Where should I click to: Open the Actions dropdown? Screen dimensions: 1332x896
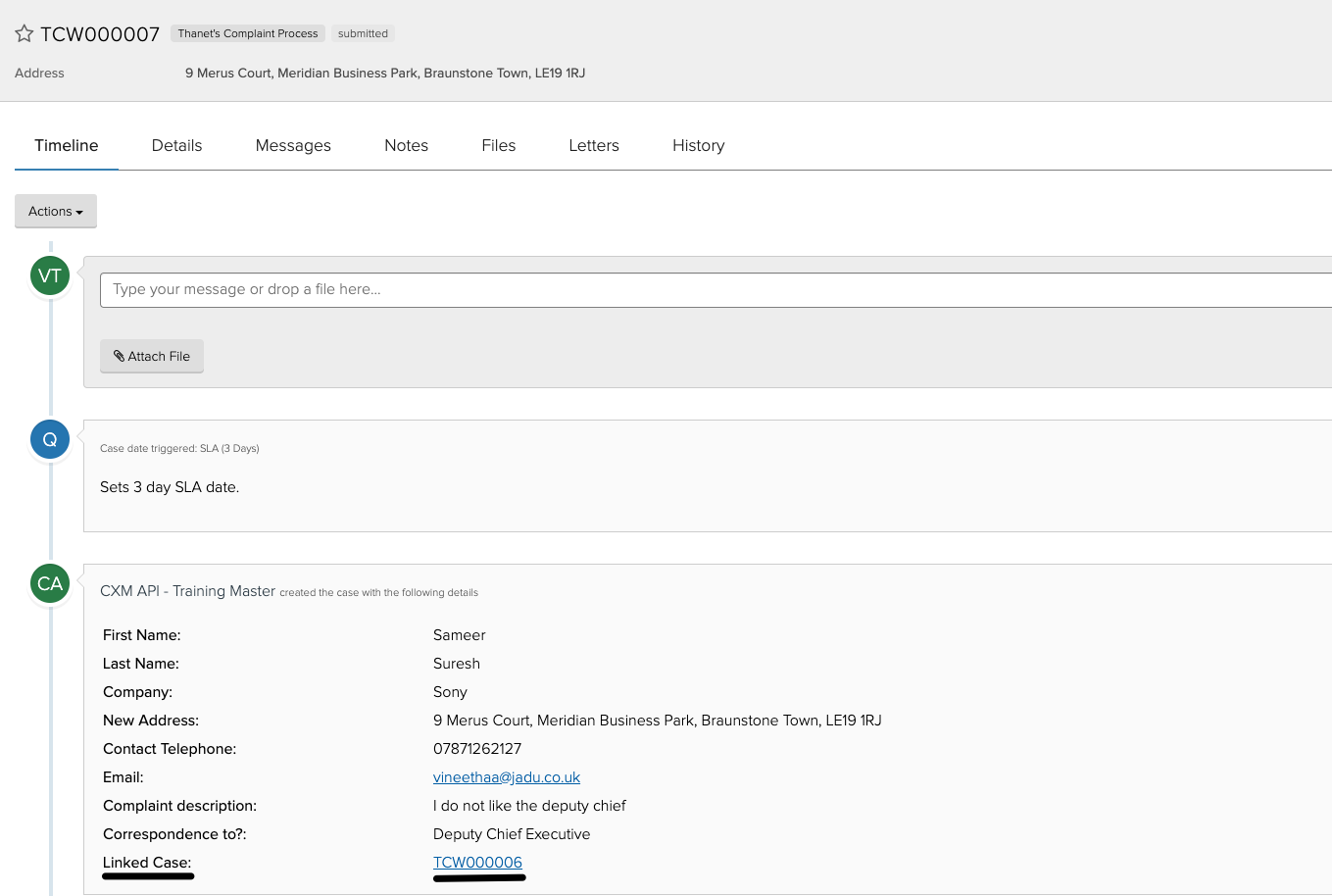56,211
